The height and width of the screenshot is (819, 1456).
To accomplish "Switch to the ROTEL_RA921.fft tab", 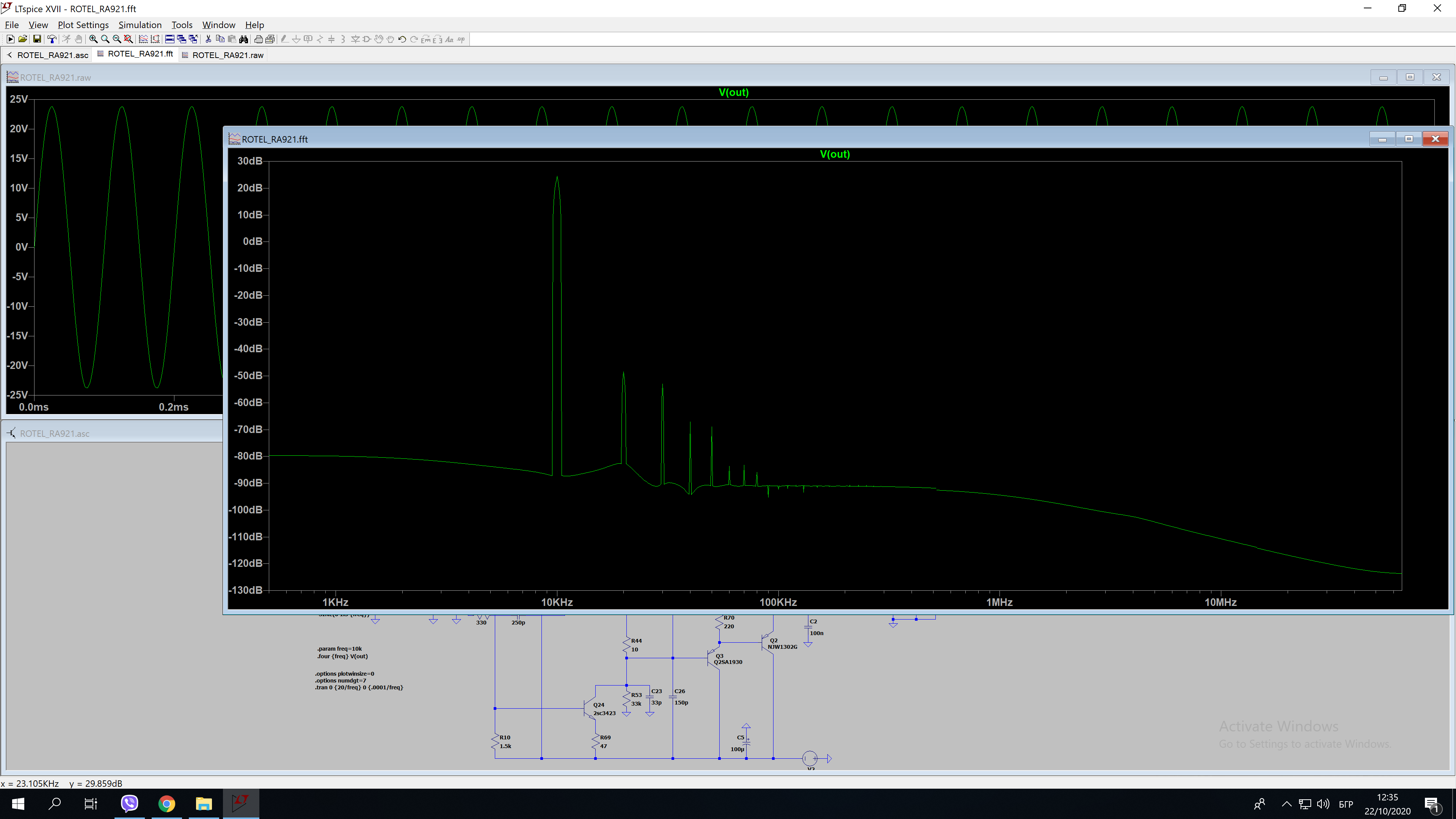I will [136, 54].
